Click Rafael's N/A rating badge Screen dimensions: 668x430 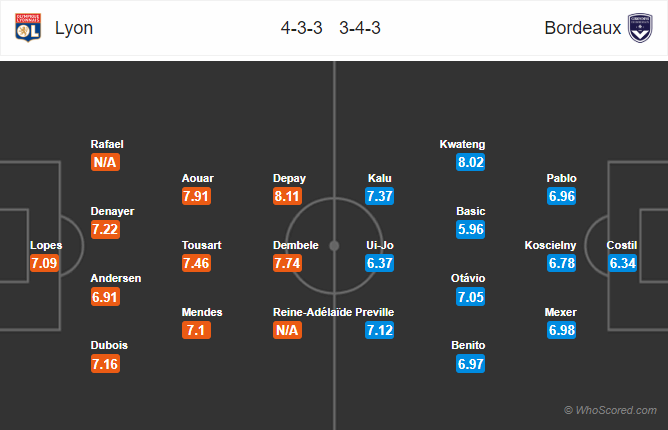click(105, 162)
